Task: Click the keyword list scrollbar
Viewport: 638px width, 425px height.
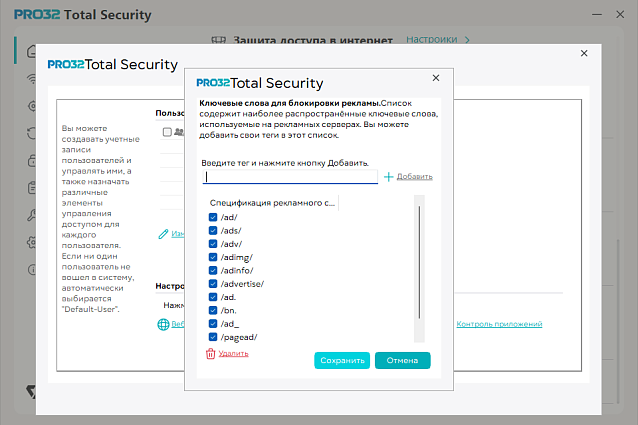Action: tap(419, 263)
